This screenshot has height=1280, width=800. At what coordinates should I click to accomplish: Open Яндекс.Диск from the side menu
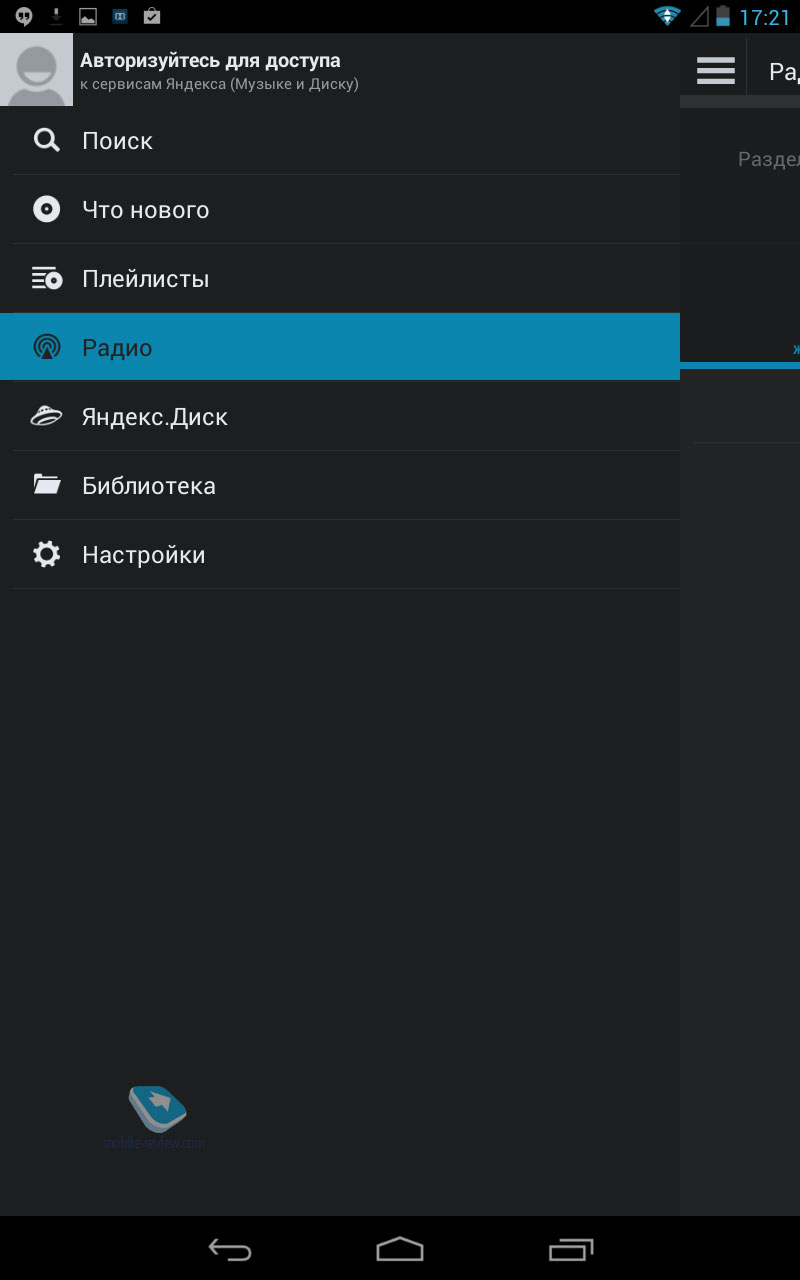click(x=155, y=417)
